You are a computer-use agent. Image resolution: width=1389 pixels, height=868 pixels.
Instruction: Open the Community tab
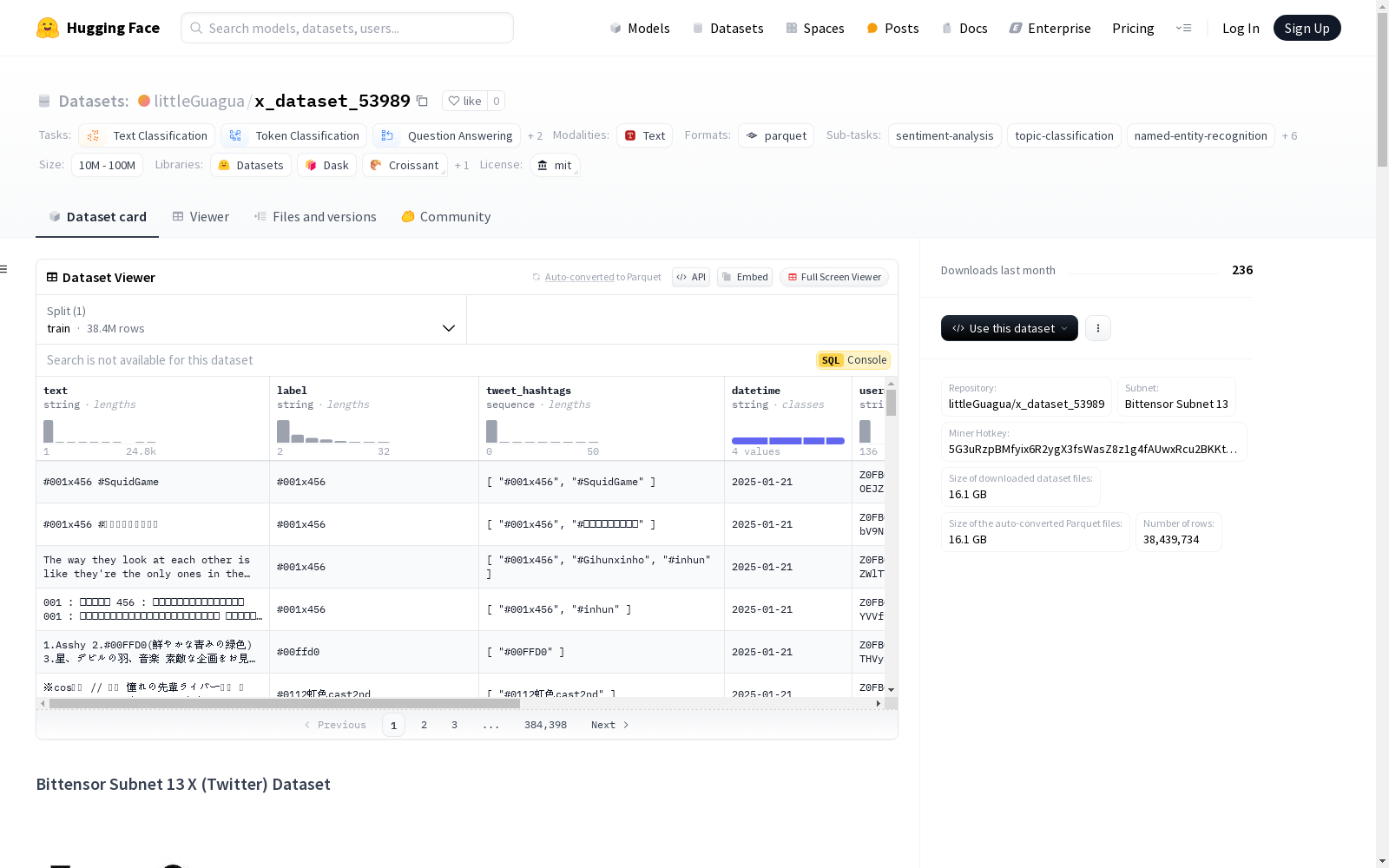446,217
